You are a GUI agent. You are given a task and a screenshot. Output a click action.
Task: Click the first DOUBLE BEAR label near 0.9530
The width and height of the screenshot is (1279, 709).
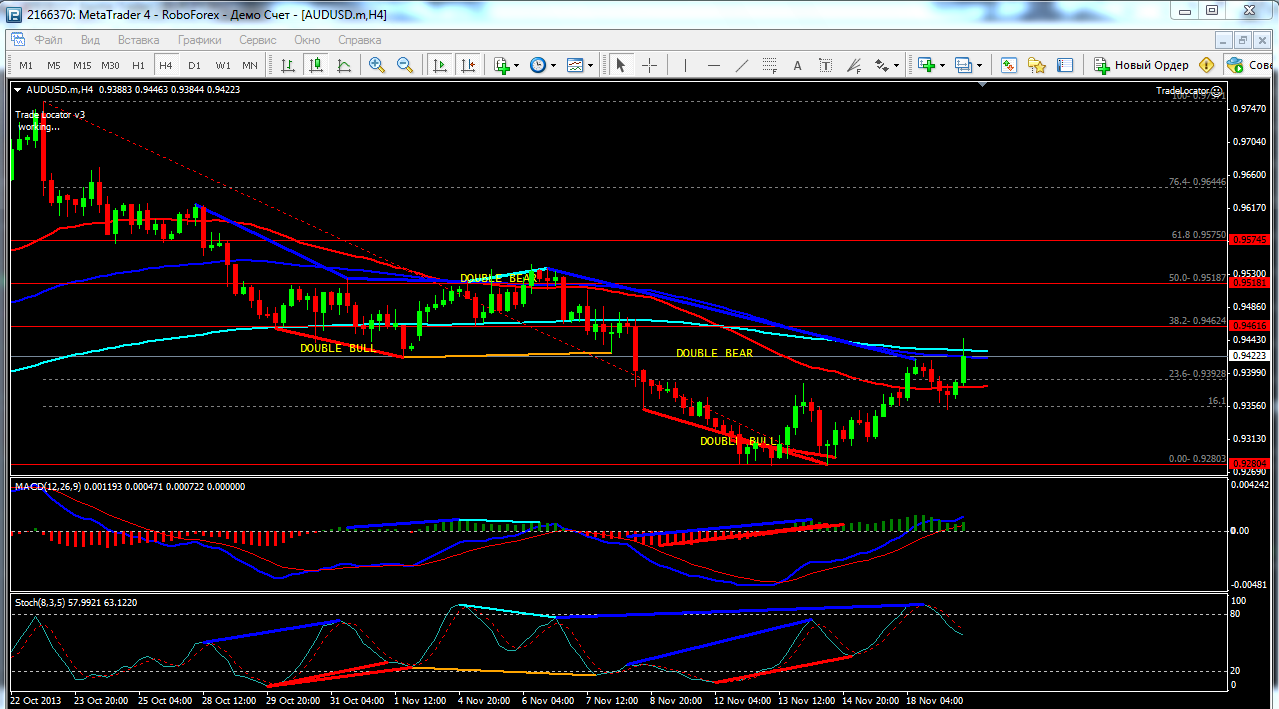[498, 278]
